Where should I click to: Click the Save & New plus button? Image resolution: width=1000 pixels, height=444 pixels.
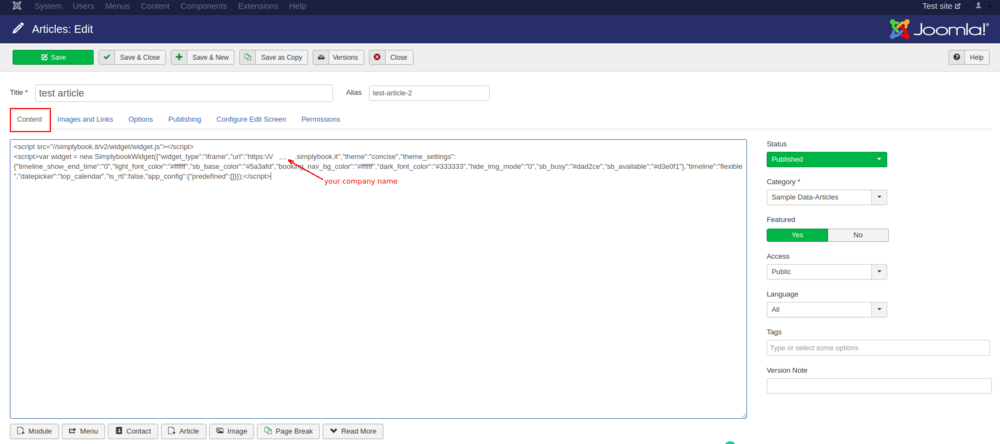tap(202, 58)
